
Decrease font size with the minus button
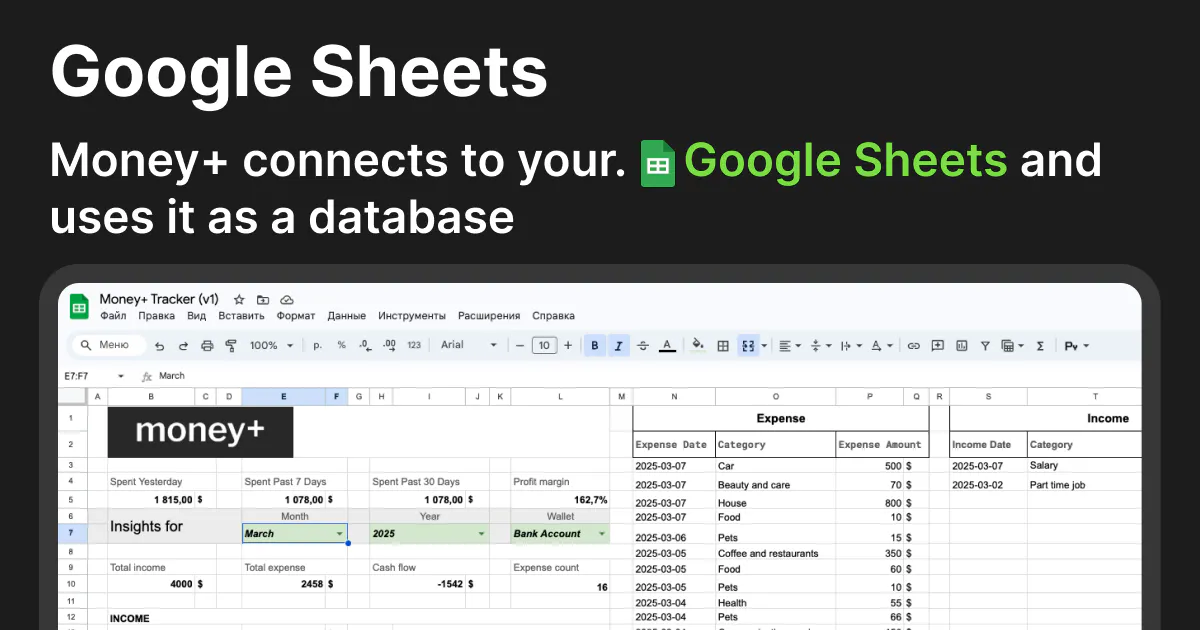(x=519, y=345)
